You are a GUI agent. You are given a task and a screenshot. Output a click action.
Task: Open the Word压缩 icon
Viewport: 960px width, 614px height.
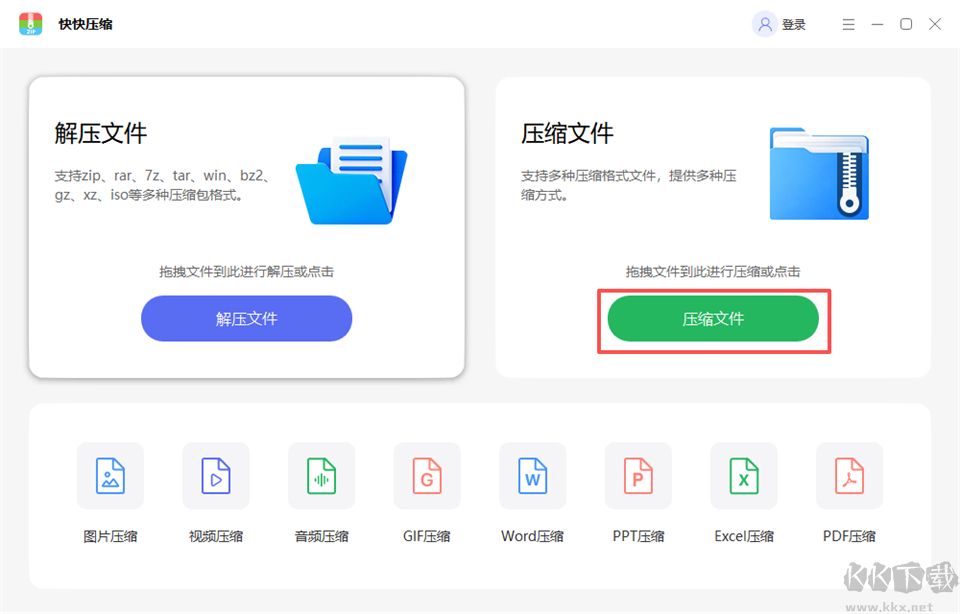click(x=533, y=476)
